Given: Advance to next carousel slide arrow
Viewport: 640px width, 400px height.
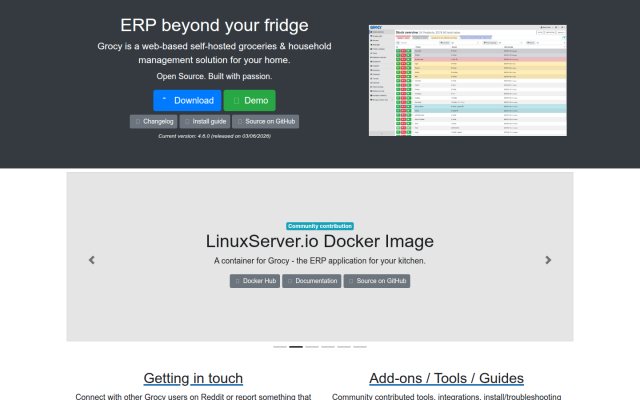Looking at the screenshot, I should [548, 260].
